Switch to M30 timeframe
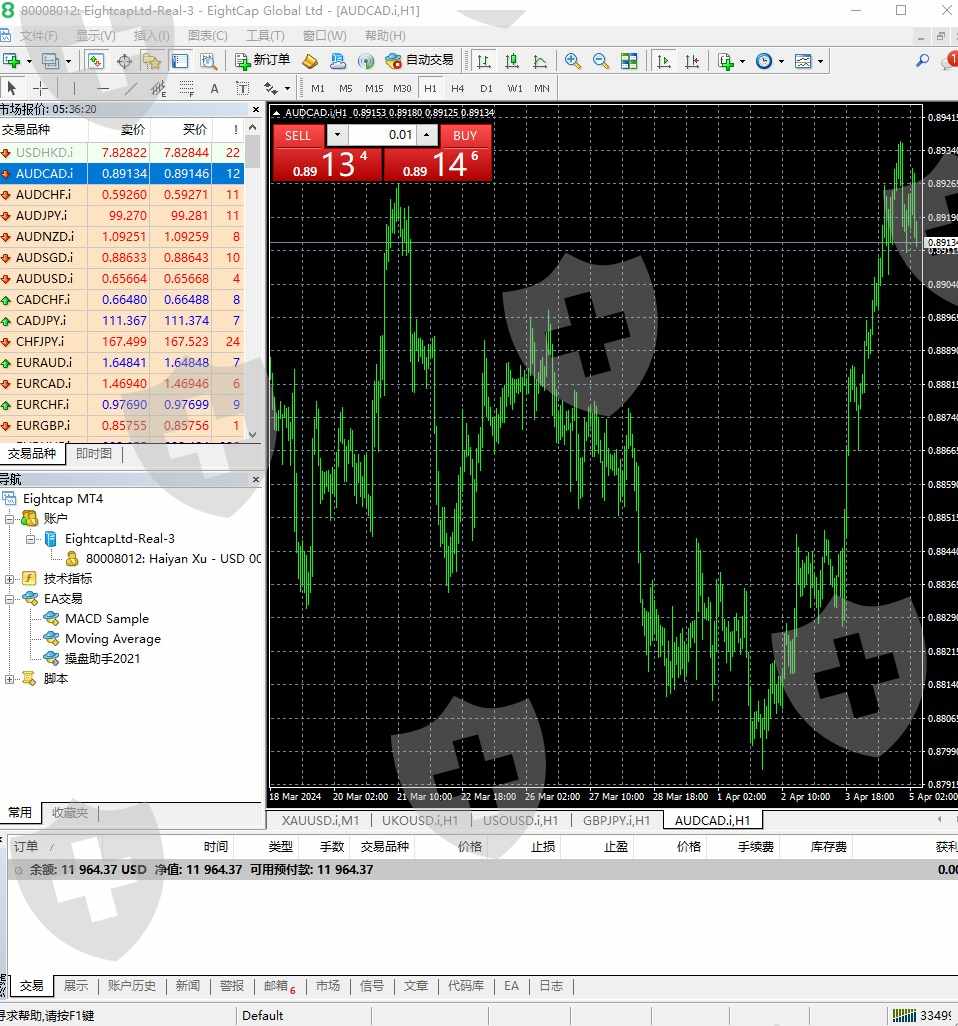This screenshot has height=1026, width=958. 402,88
